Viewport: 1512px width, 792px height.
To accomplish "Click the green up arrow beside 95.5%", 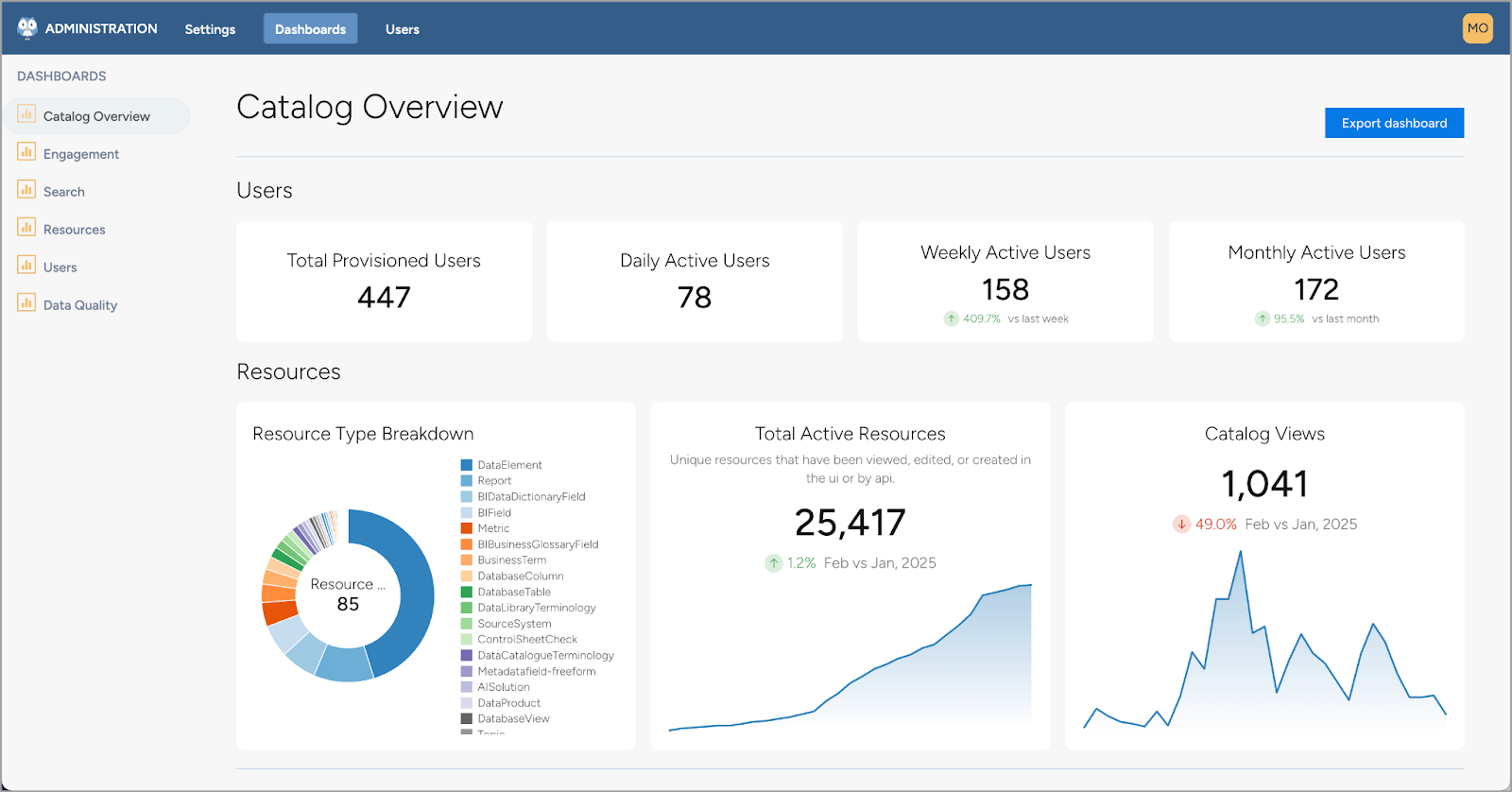I will 1263,319.
